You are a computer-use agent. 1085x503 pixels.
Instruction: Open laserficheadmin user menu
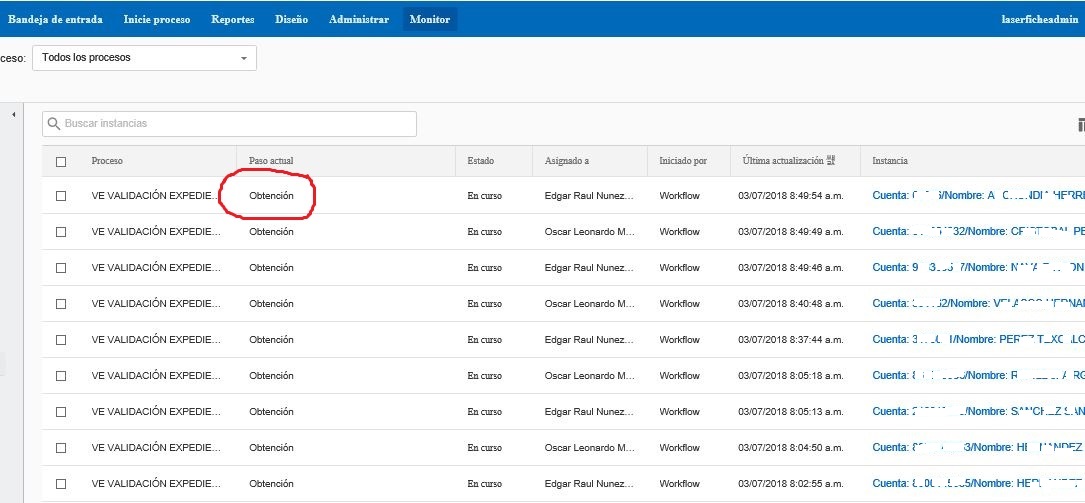point(1039,20)
